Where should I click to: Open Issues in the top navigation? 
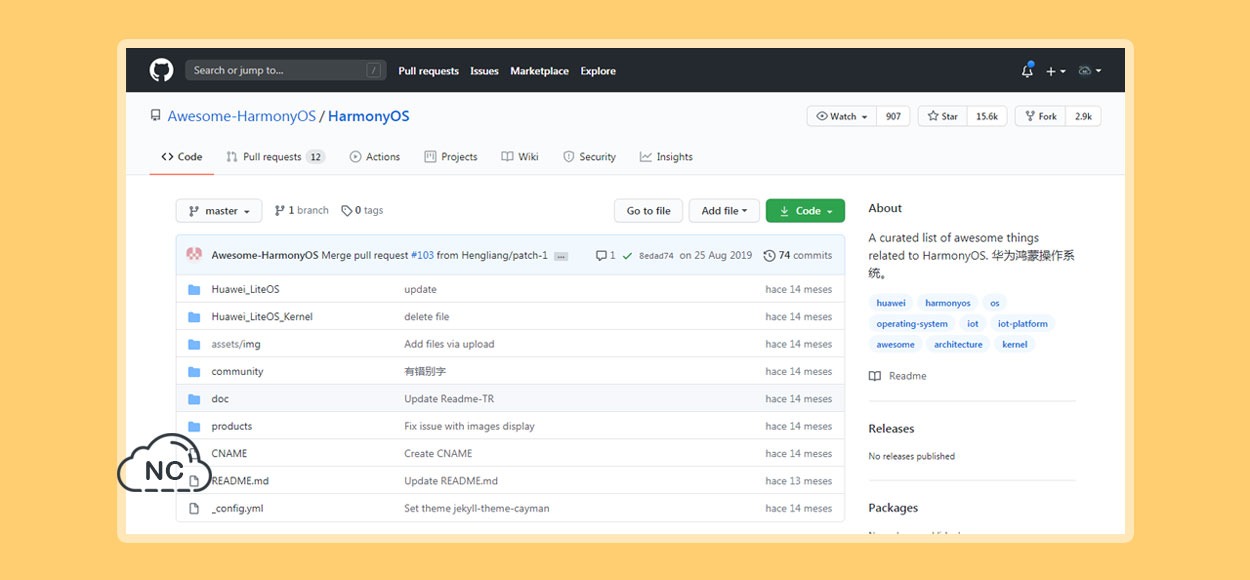point(484,71)
